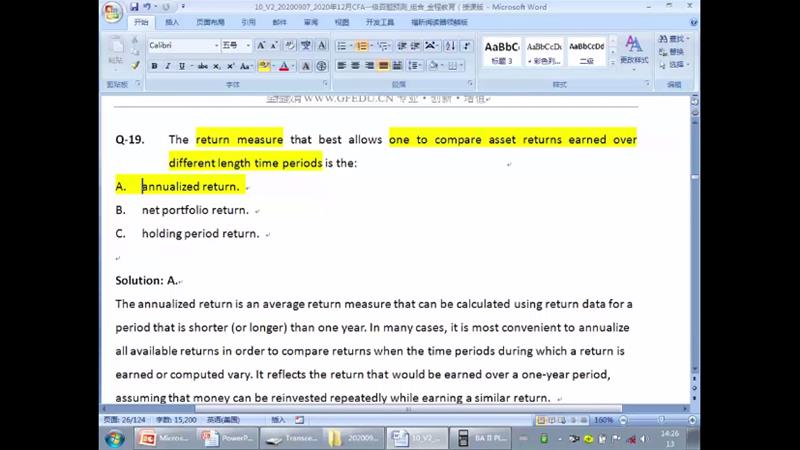Open the font size dropdown
Screen dimensions: 800x450
(248, 45)
